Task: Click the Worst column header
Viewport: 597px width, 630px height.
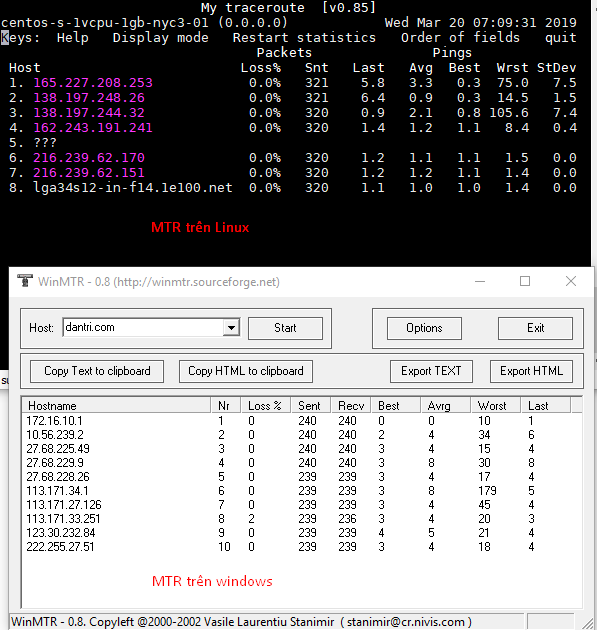Action: coord(496,406)
